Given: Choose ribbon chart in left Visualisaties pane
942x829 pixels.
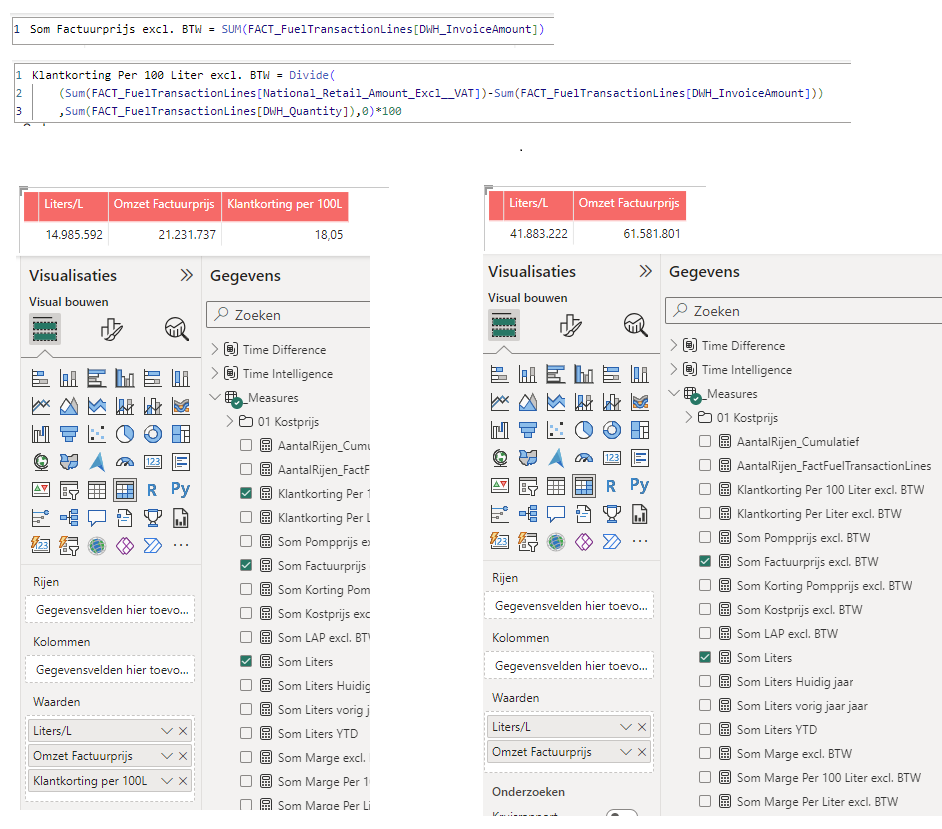Looking at the screenshot, I should click(181, 406).
